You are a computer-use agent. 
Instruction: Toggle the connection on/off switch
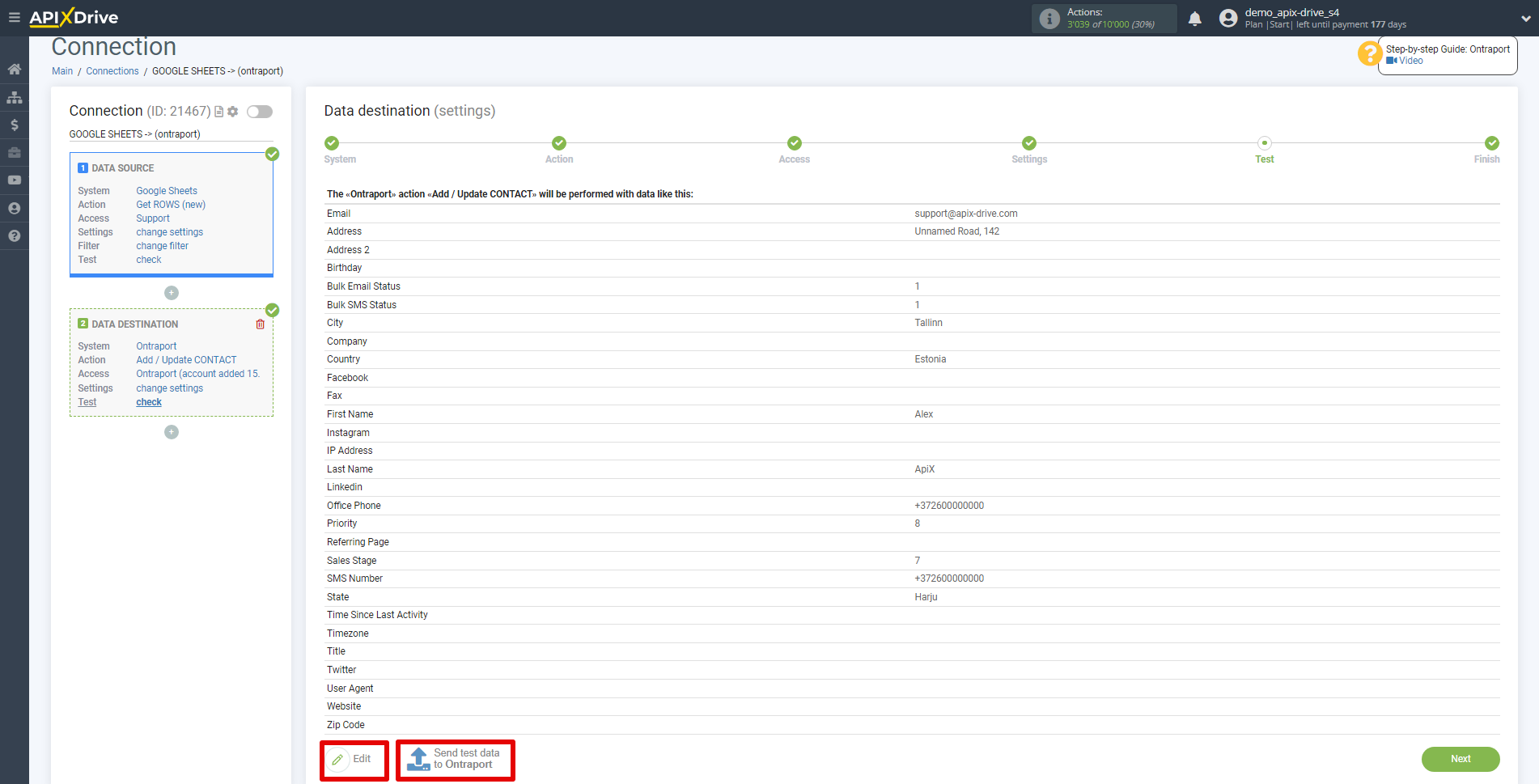(260, 112)
